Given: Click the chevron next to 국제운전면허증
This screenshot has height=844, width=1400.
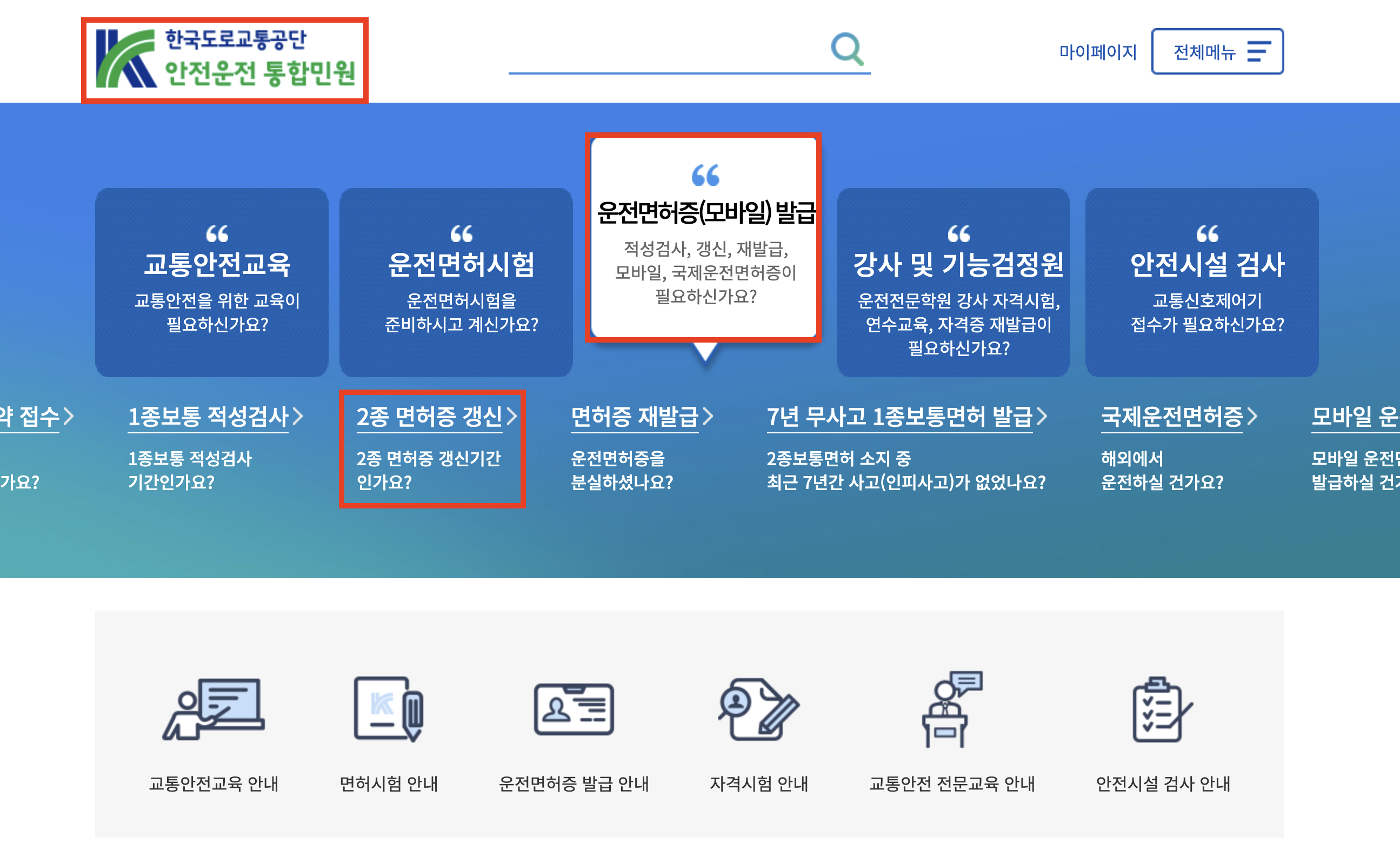Looking at the screenshot, I should click(x=1252, y=417).
